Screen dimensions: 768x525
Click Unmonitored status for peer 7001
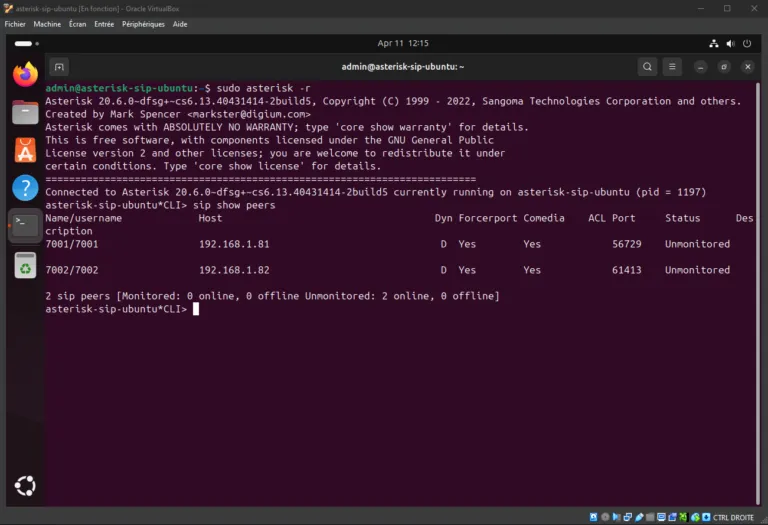pos(697,244)
